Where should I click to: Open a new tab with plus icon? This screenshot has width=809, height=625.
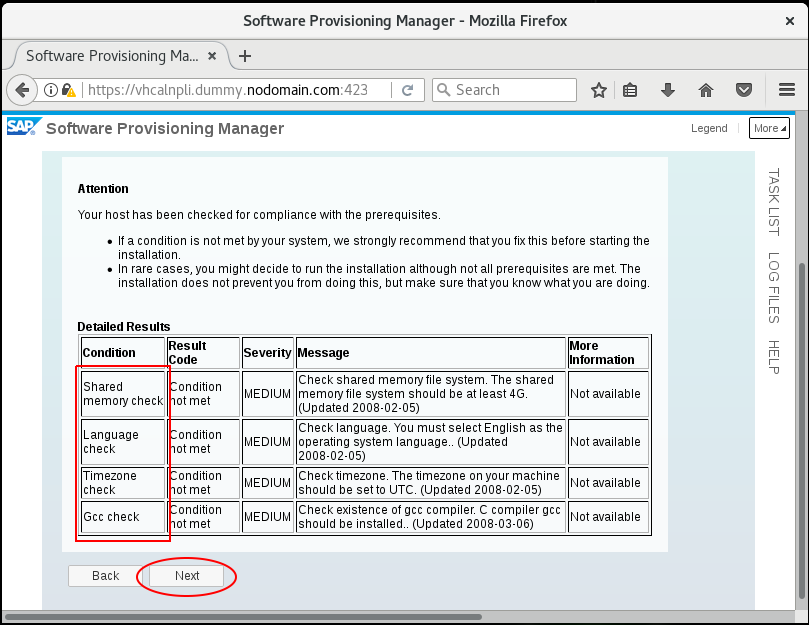tap(245, 56)
